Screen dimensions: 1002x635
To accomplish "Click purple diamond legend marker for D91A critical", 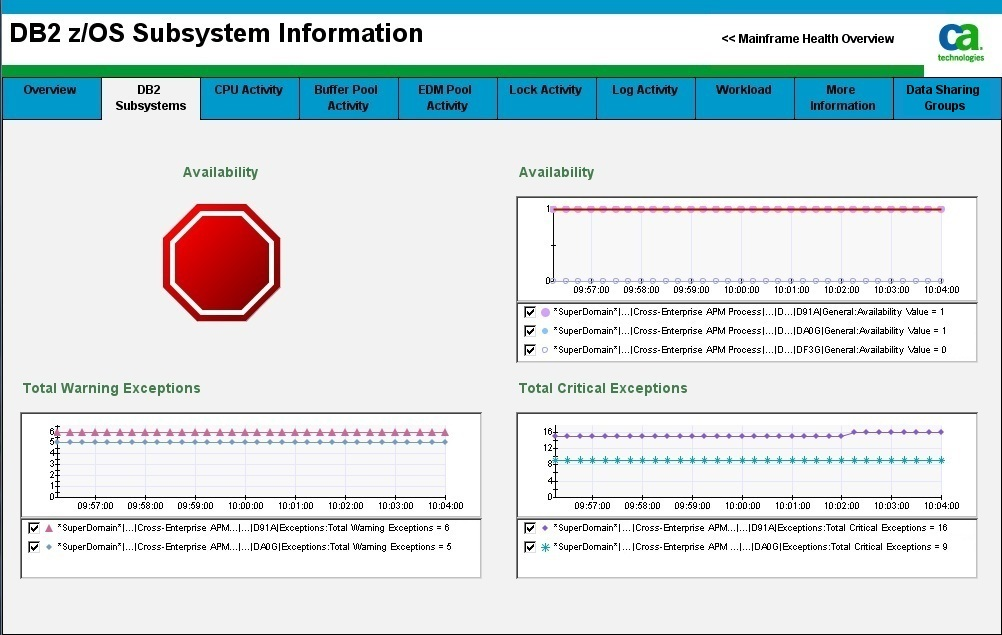I will pyautogui.click(x=545, y=528).
